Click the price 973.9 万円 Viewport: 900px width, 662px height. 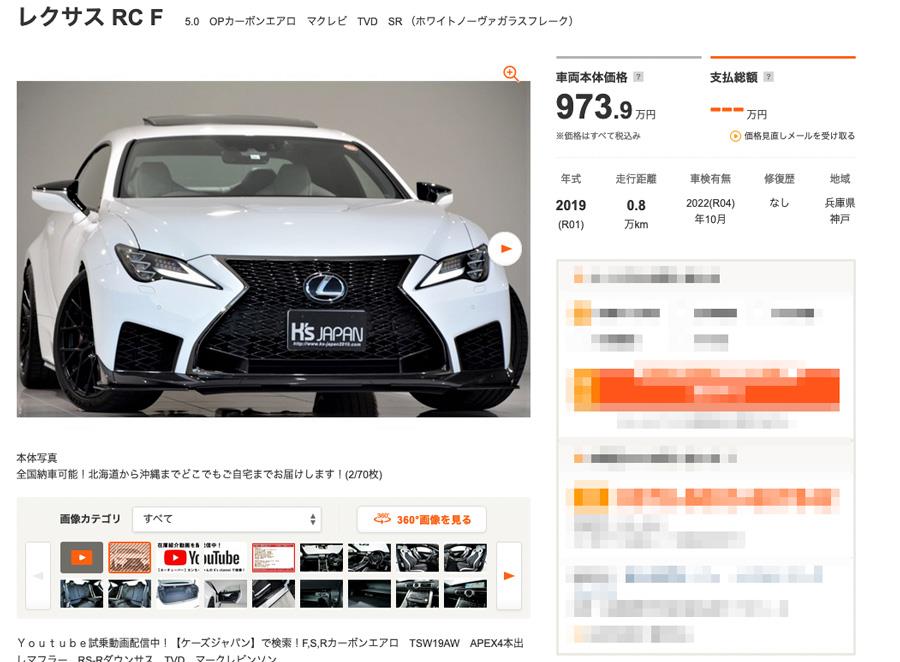click(606, 107)
